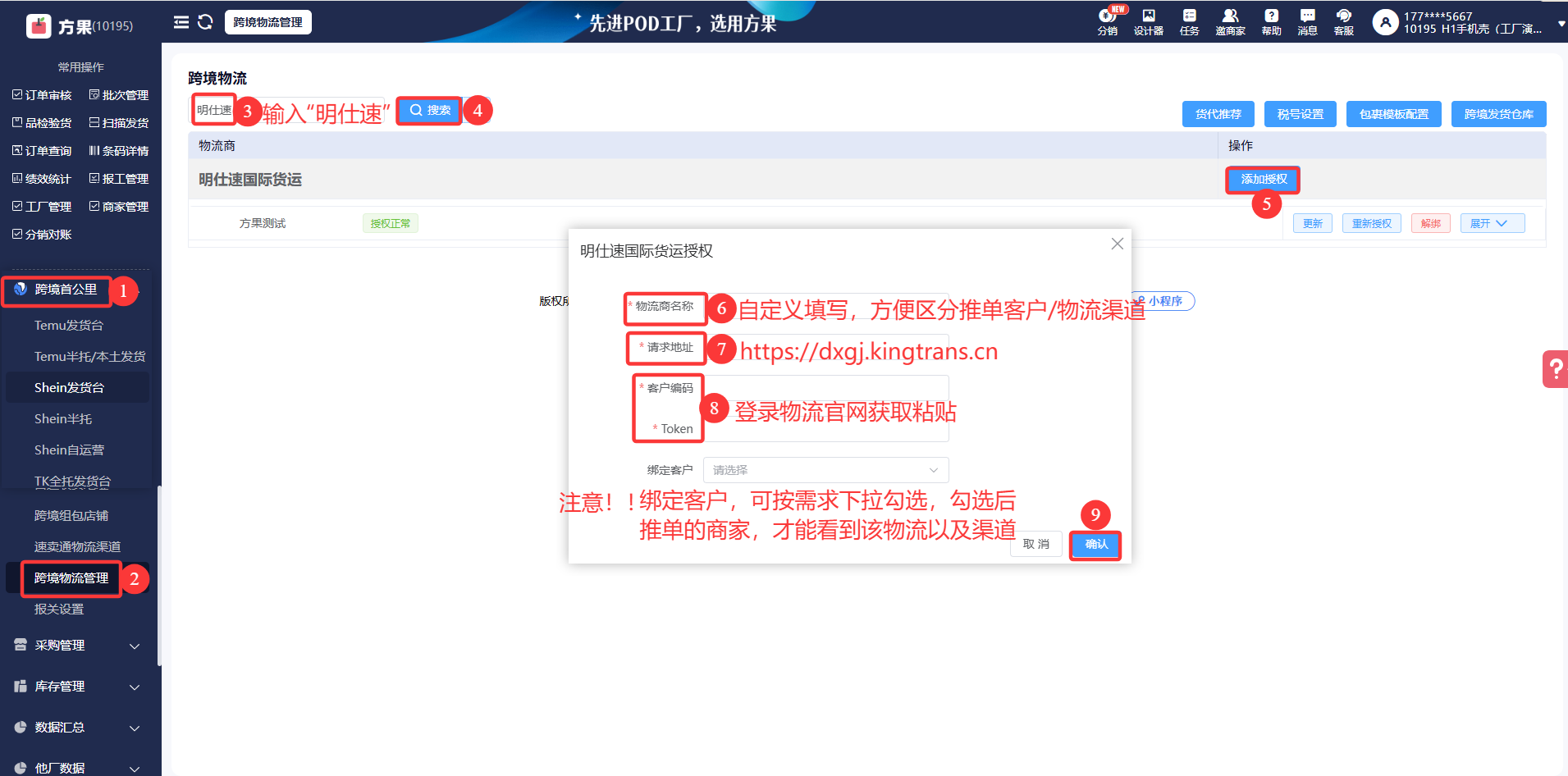Open 跨境物流管理 in sidebar
1568x776 pixels.
pyautogui.click(x=71, y=578)
